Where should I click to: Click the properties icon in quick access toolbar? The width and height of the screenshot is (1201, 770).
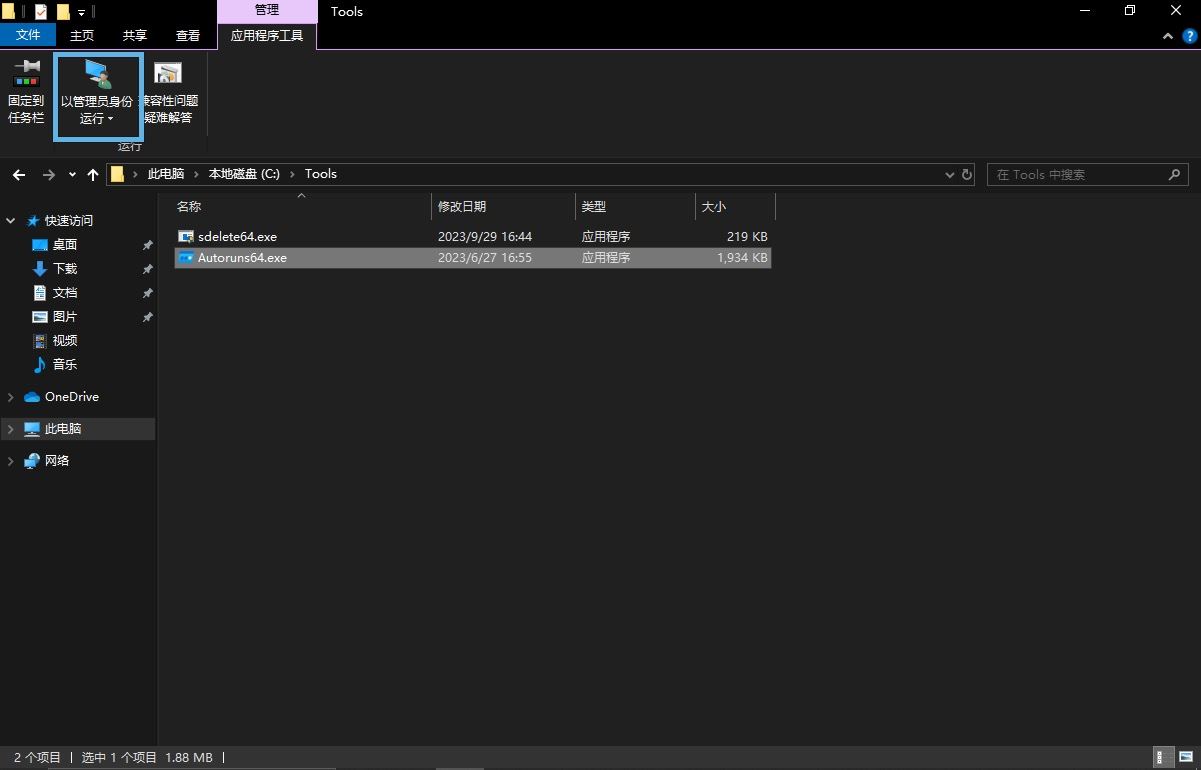tap(41, 12)
